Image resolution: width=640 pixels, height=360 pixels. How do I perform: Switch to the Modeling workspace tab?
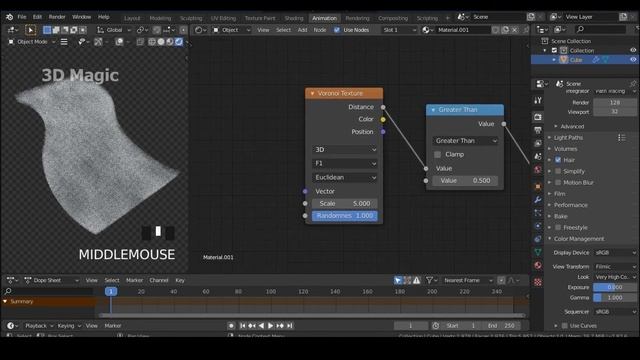coord(160,18)
